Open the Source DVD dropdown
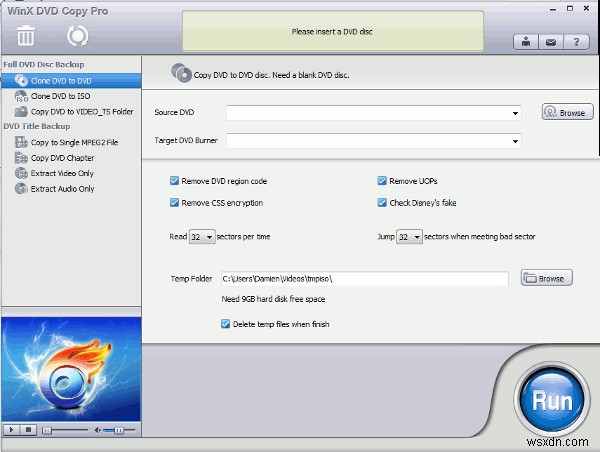This screenshot has width=600, height=452. coord(373,113)
